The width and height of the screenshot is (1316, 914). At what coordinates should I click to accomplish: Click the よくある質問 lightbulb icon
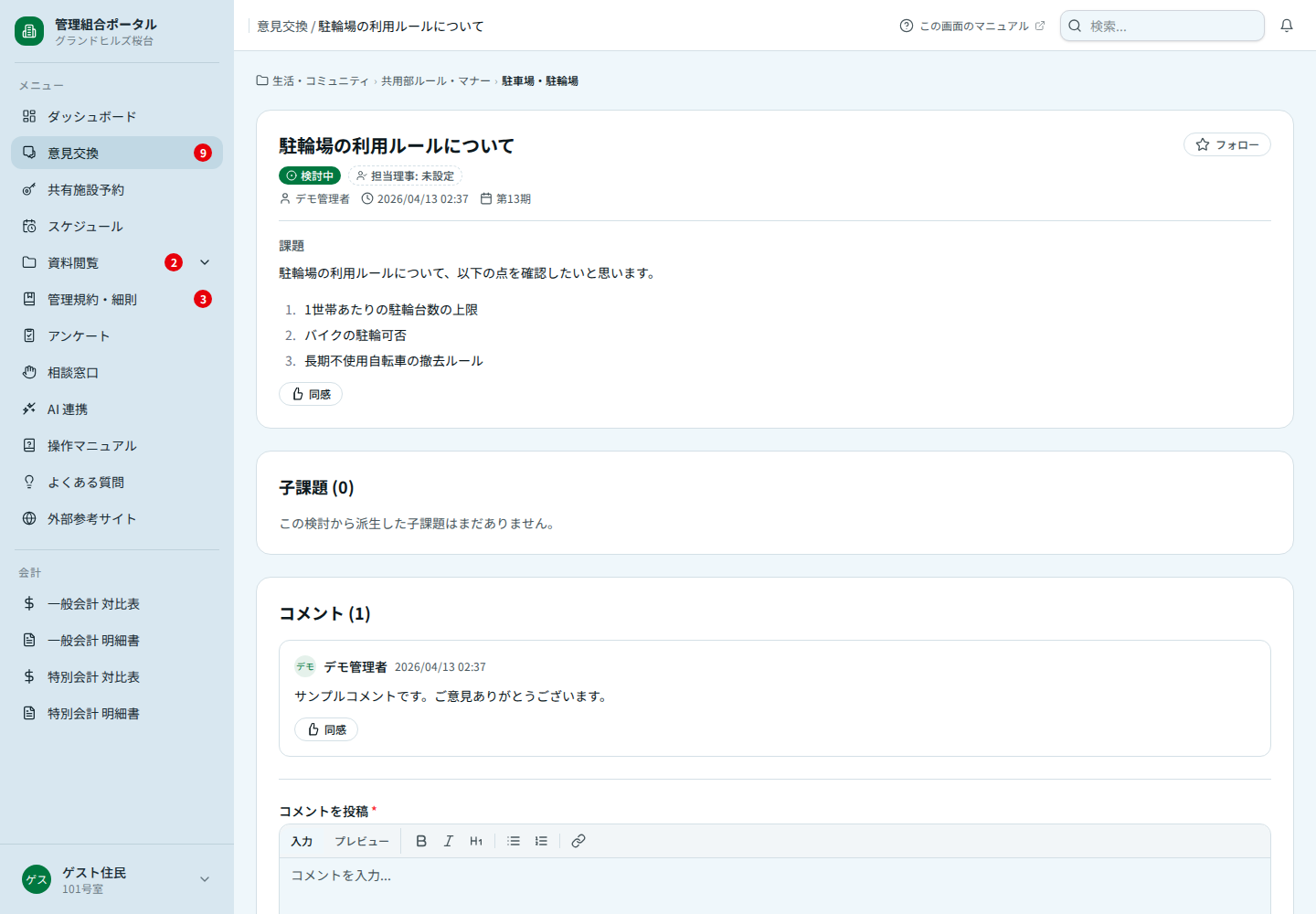click(29, 482)
